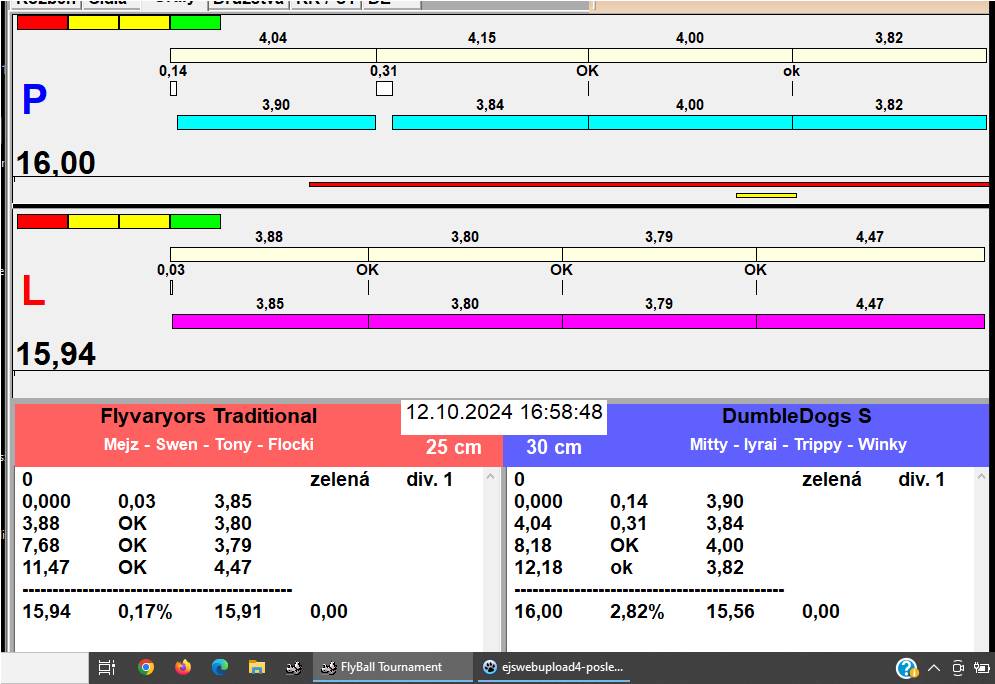Select the Družstva tab
The height and width of the screenshot is (684, 995).
(248, 3)
